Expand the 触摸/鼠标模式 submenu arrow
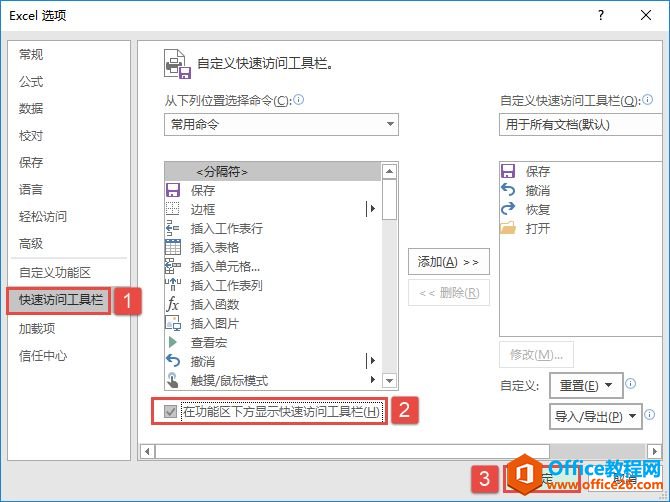 point(373,379)
